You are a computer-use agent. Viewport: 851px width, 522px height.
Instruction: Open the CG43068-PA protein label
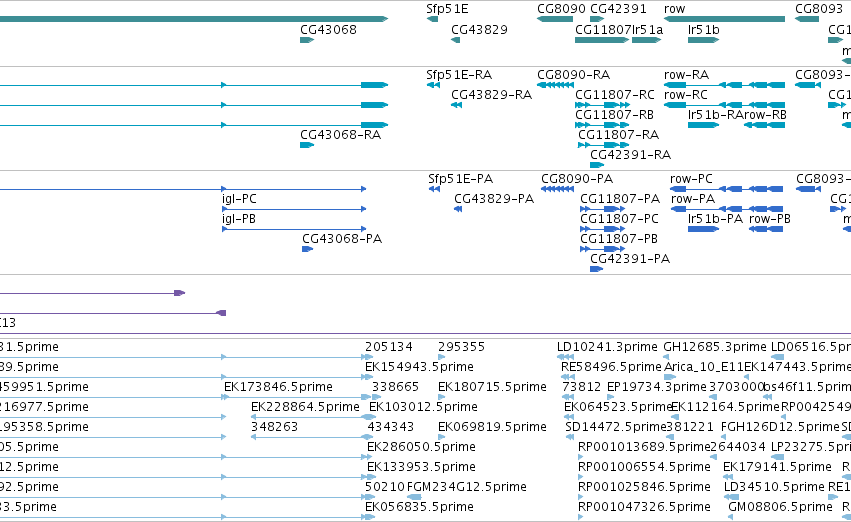(342, 239)
